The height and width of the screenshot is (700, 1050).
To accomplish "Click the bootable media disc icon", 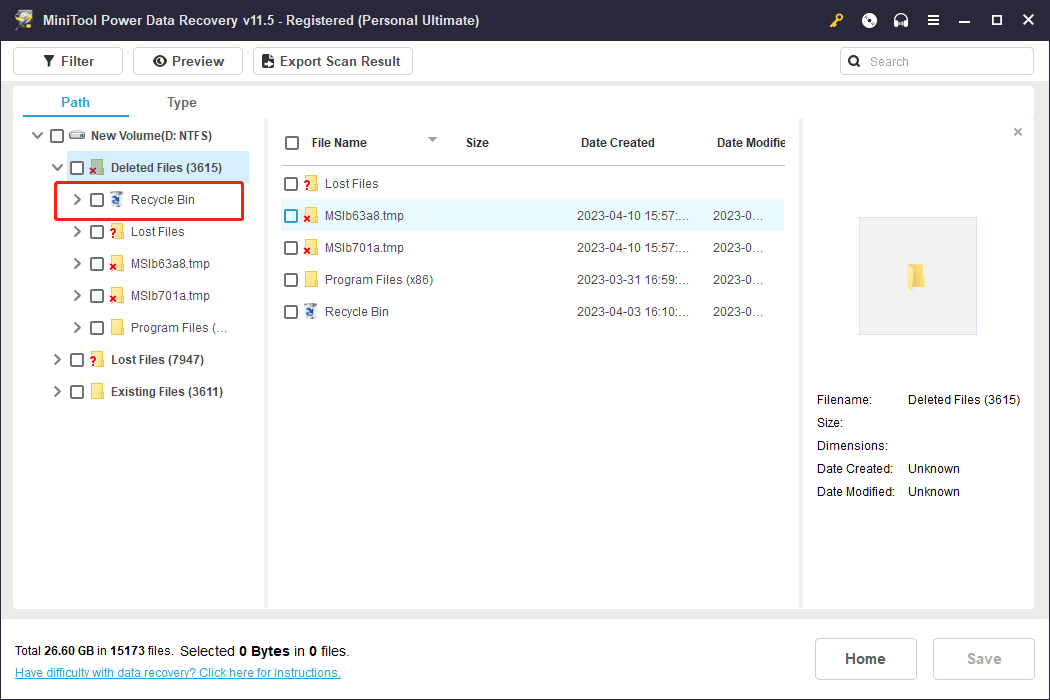I will [x=869, y=20].
